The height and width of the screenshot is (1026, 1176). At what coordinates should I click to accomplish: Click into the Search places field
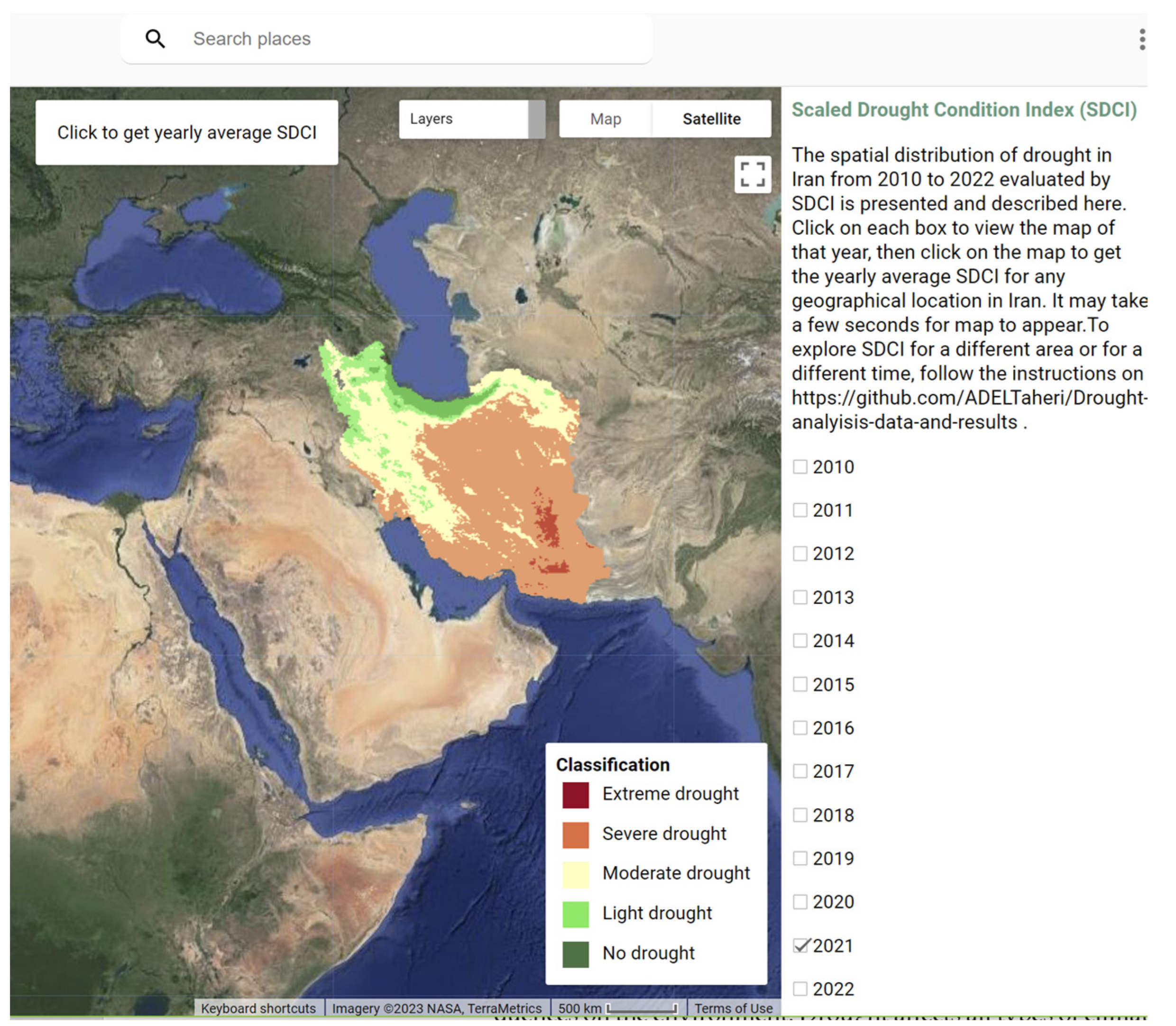coord(401,39)
